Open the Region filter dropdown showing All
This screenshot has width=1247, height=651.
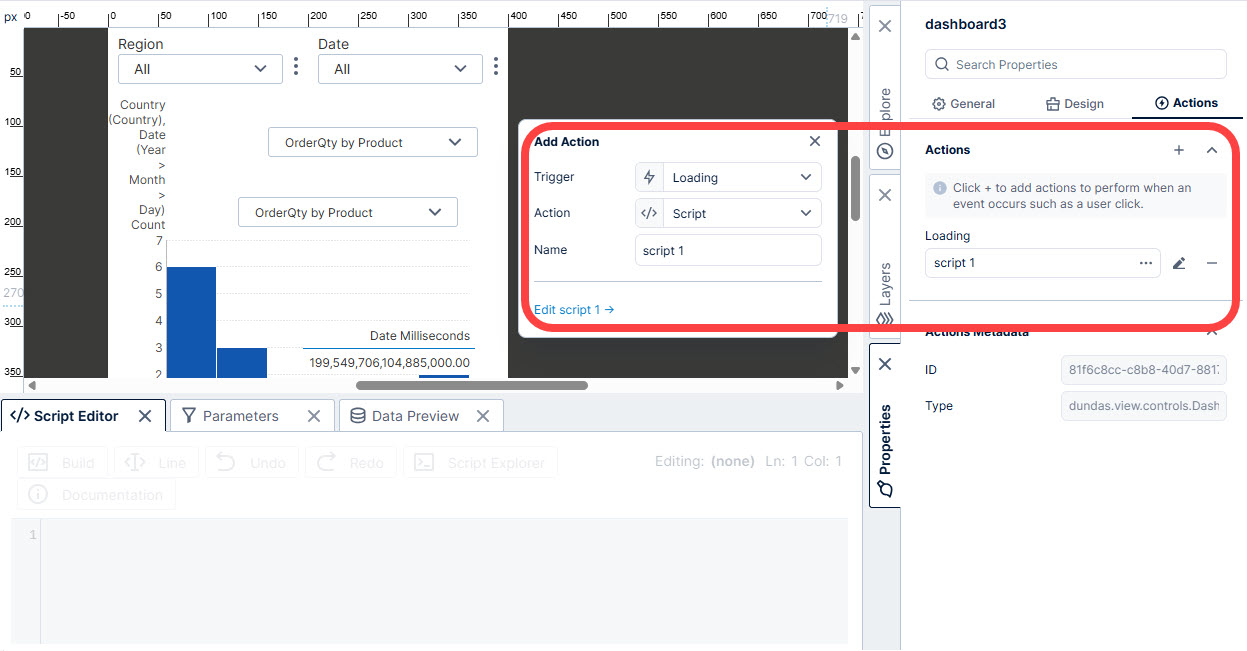click(x=199, y=68)
